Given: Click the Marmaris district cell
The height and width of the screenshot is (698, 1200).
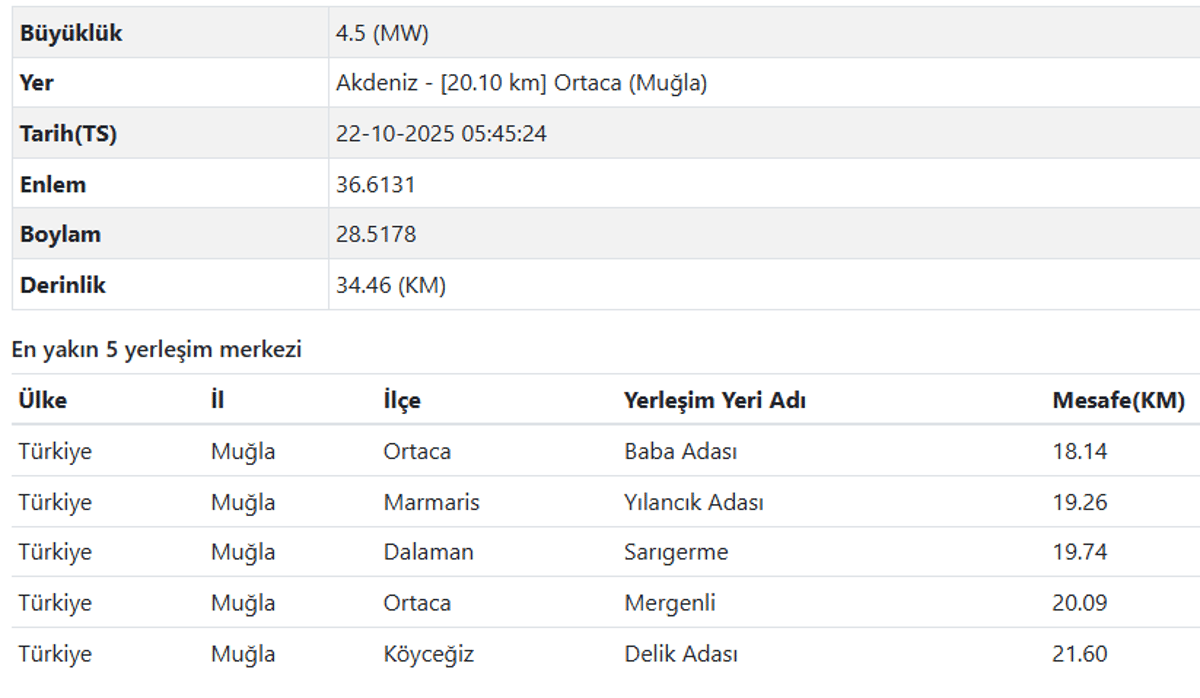Looking at the screenshot, I should pos(431,502).
